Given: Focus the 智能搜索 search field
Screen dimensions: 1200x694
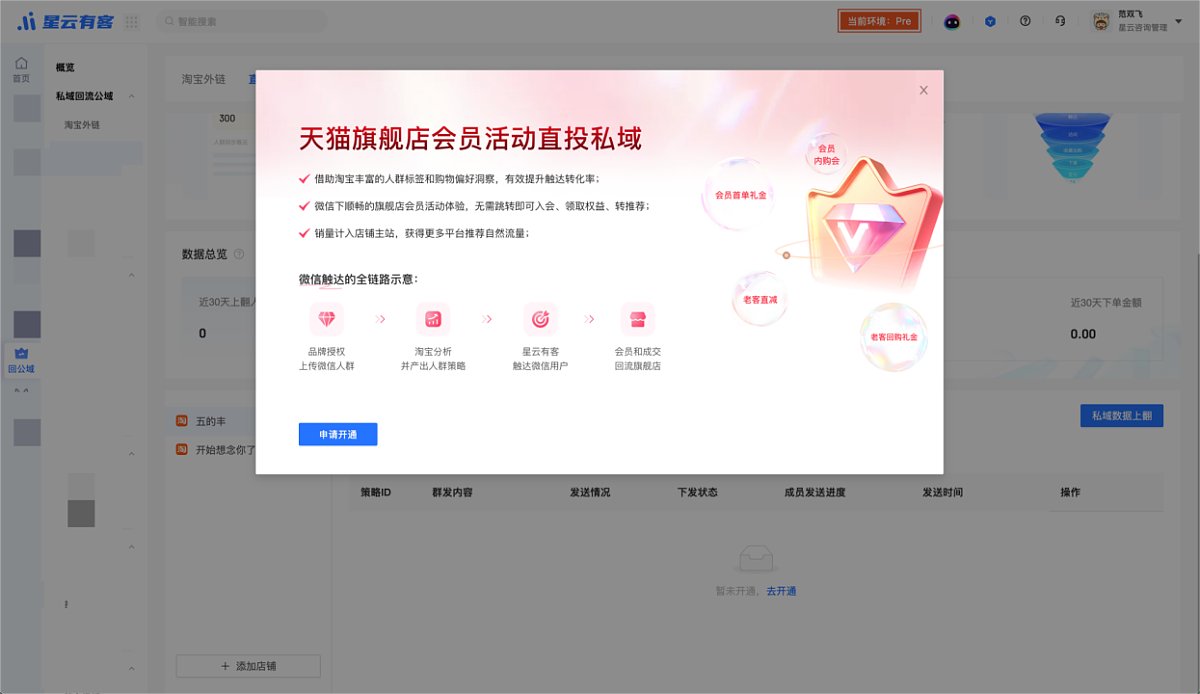Looking at the screenshot, I should [241, 21].
